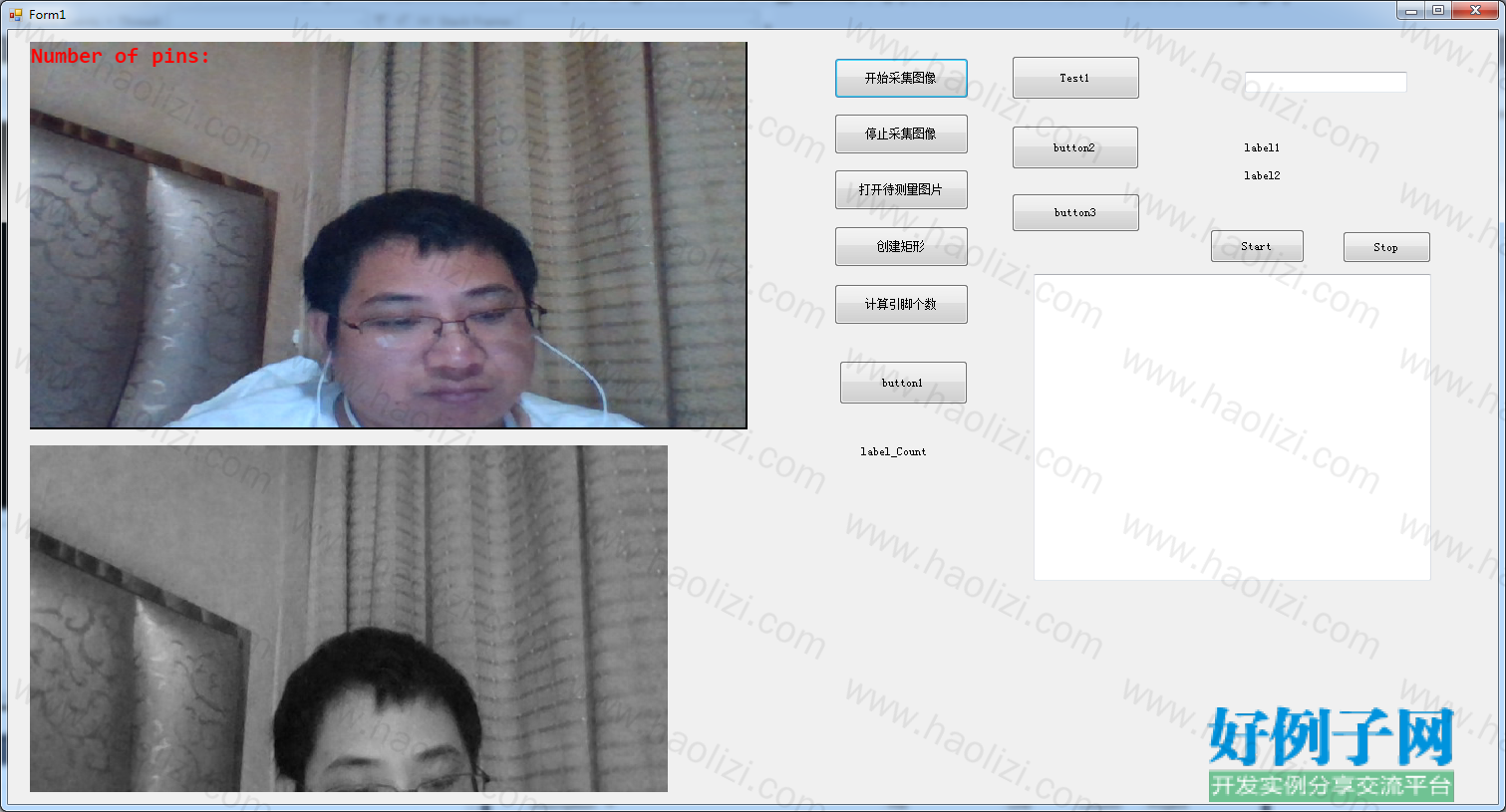1506x812 pixels.
Task: Click the button2 button
Action: [x=1075, y=147]
